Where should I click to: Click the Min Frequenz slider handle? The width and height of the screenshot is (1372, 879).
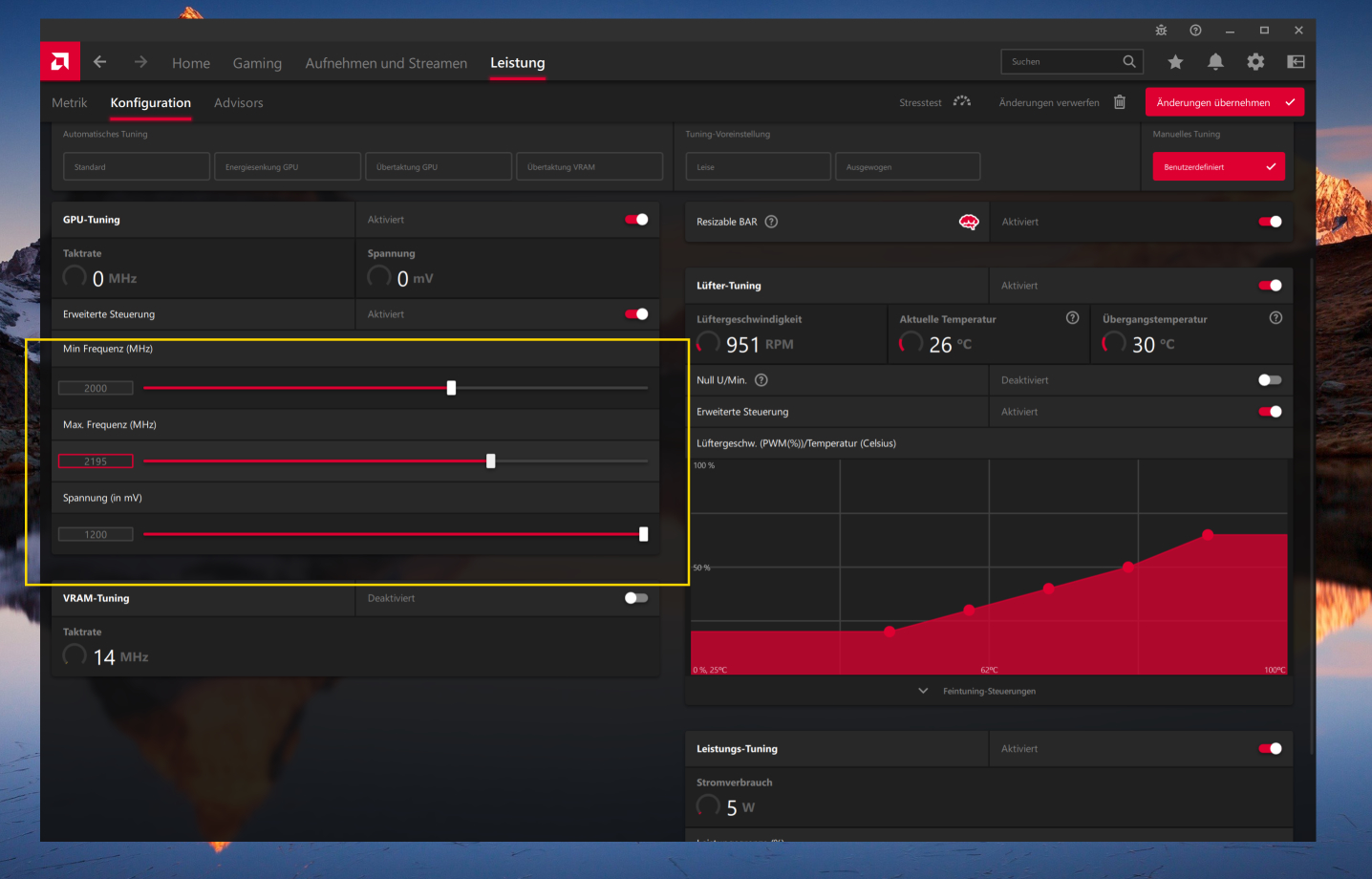pos(452,388)
